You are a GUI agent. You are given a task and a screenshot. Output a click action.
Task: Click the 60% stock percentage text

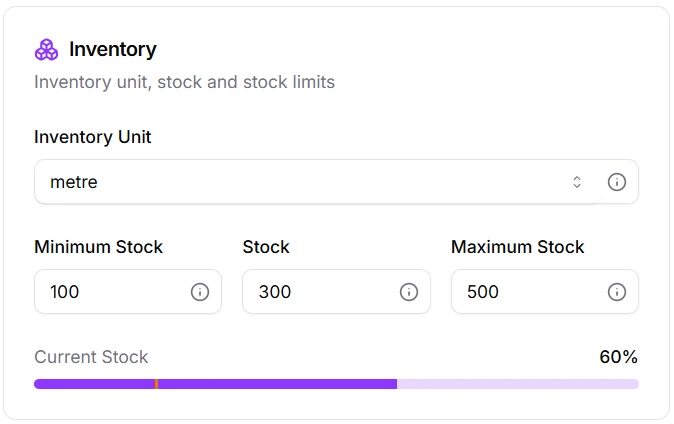click(x=618, y=357)
